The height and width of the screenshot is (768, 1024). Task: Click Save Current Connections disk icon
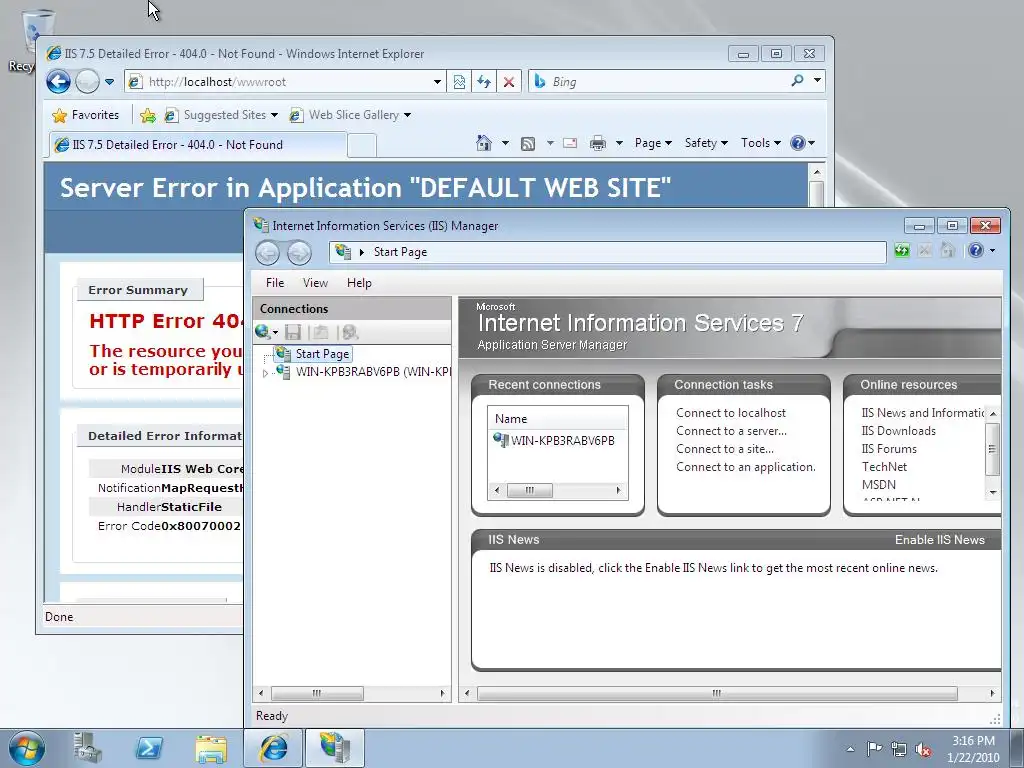click(x=293, y=332)
